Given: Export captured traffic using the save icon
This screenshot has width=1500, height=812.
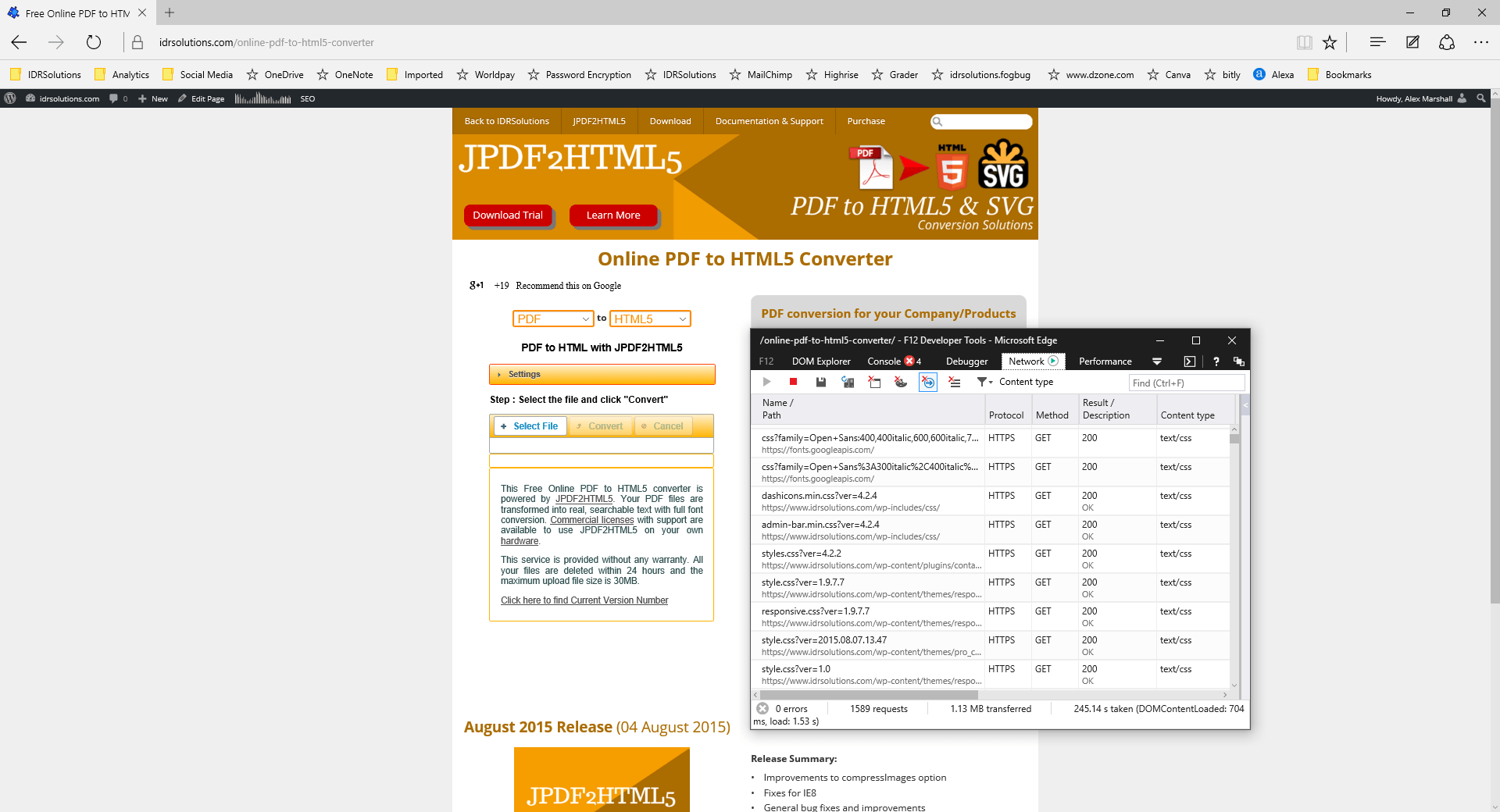Looking at the screenshot, I should [x=820, y=382].
